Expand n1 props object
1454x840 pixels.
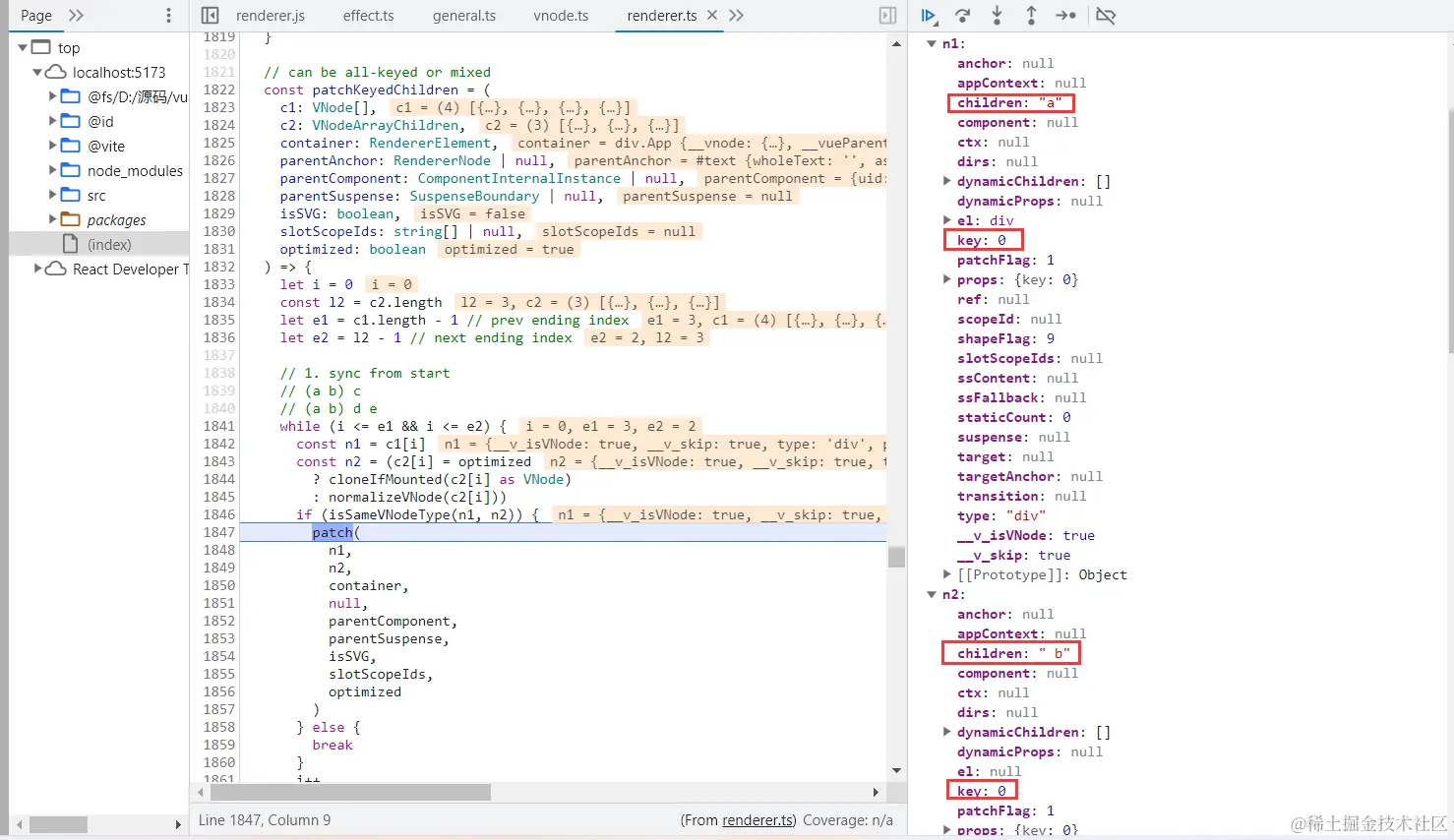click(x=947, y=279)
